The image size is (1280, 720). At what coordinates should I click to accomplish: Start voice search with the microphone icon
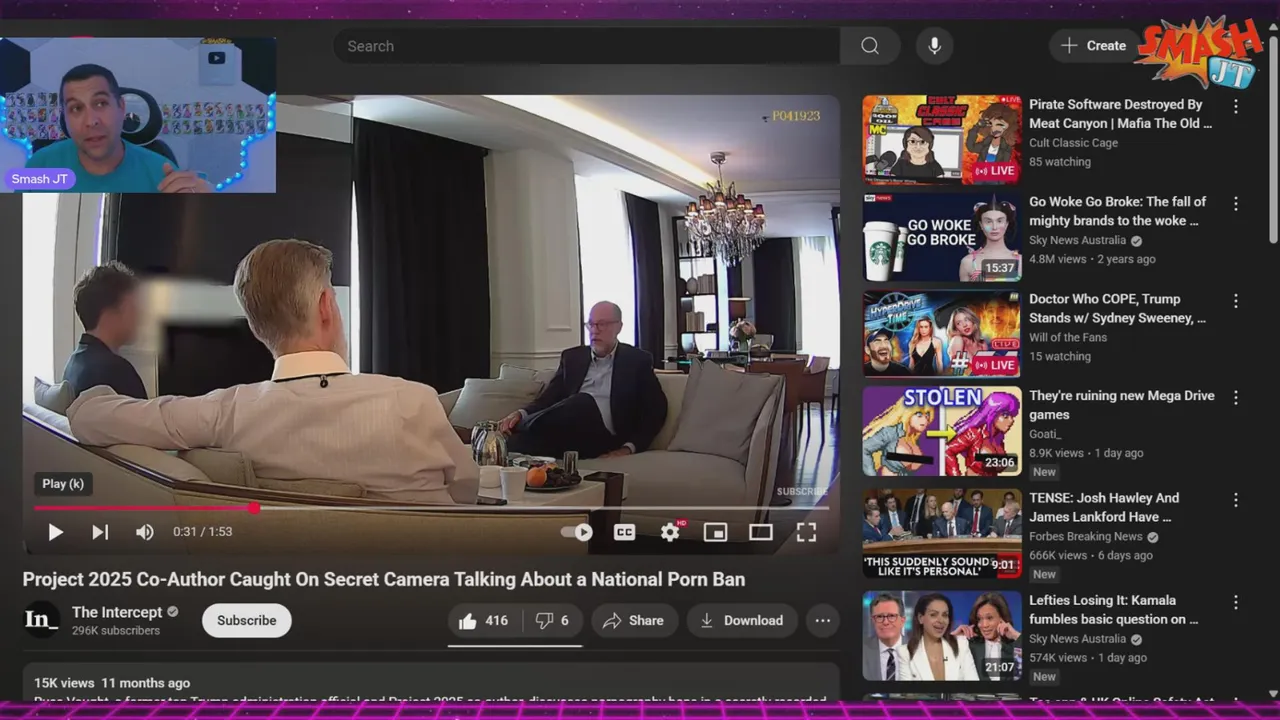pos(934,46)
